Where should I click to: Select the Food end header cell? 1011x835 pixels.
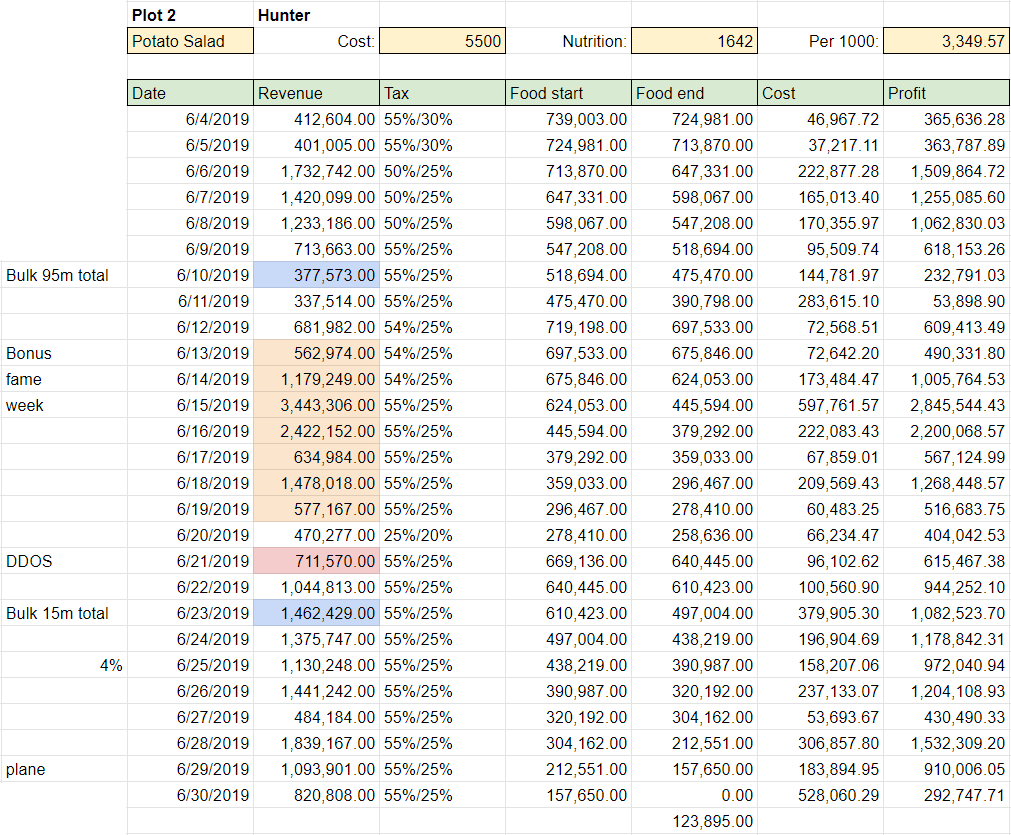(694, 93)
